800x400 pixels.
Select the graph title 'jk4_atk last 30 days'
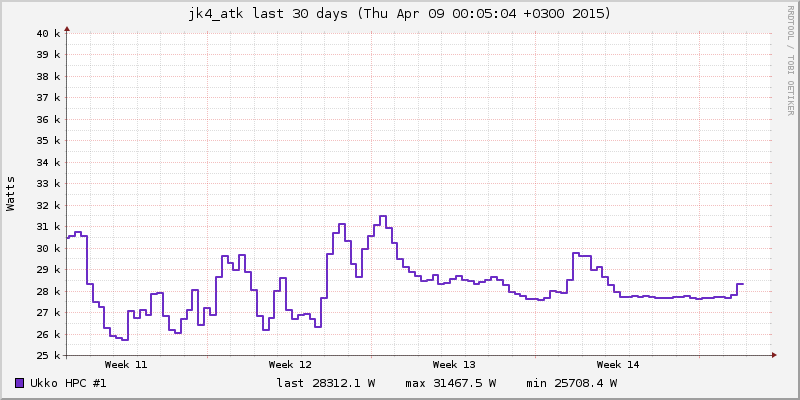[x=268, y=14]
